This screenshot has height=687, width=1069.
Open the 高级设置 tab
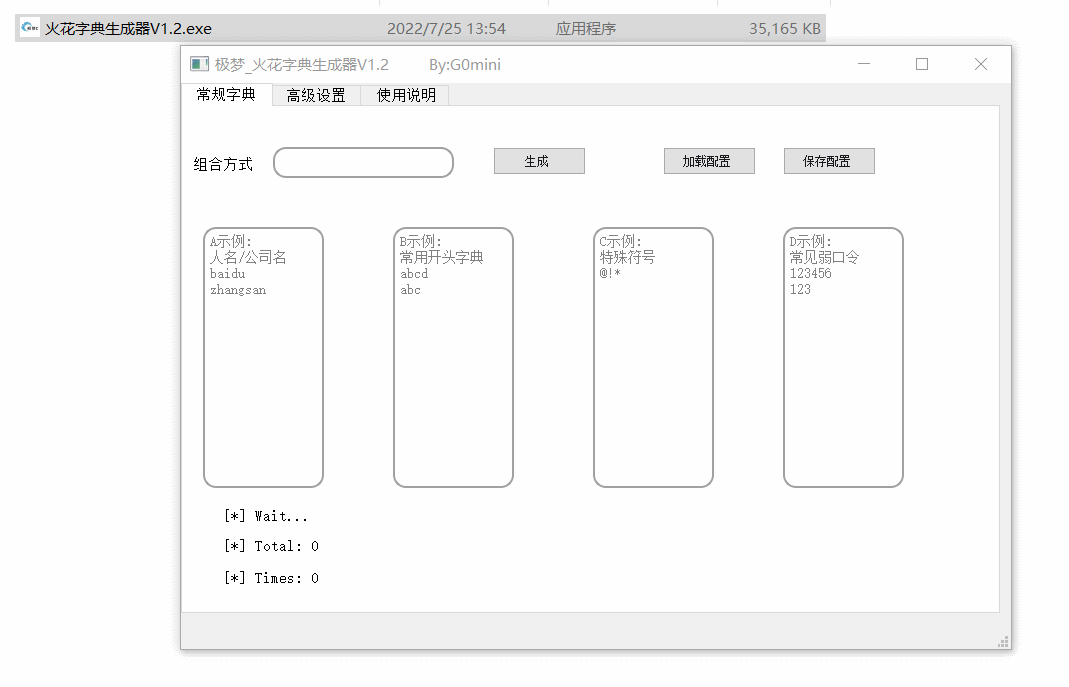(x=316, y=96)
